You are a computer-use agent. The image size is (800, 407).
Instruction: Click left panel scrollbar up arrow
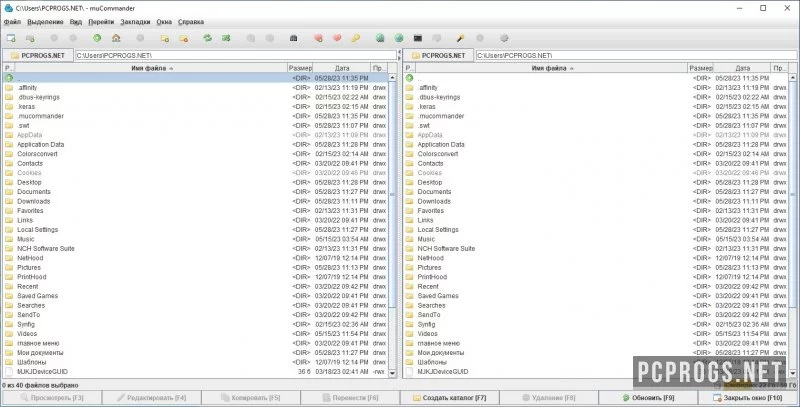(392, 78)
